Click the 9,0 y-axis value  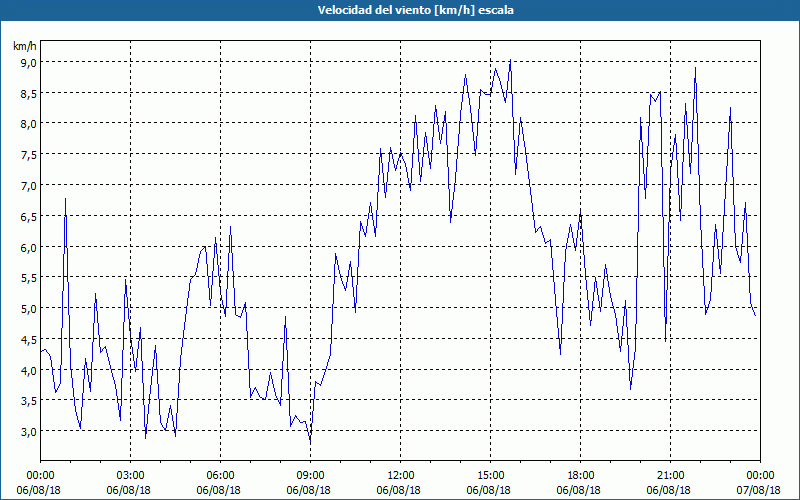[x=30, y=63]
